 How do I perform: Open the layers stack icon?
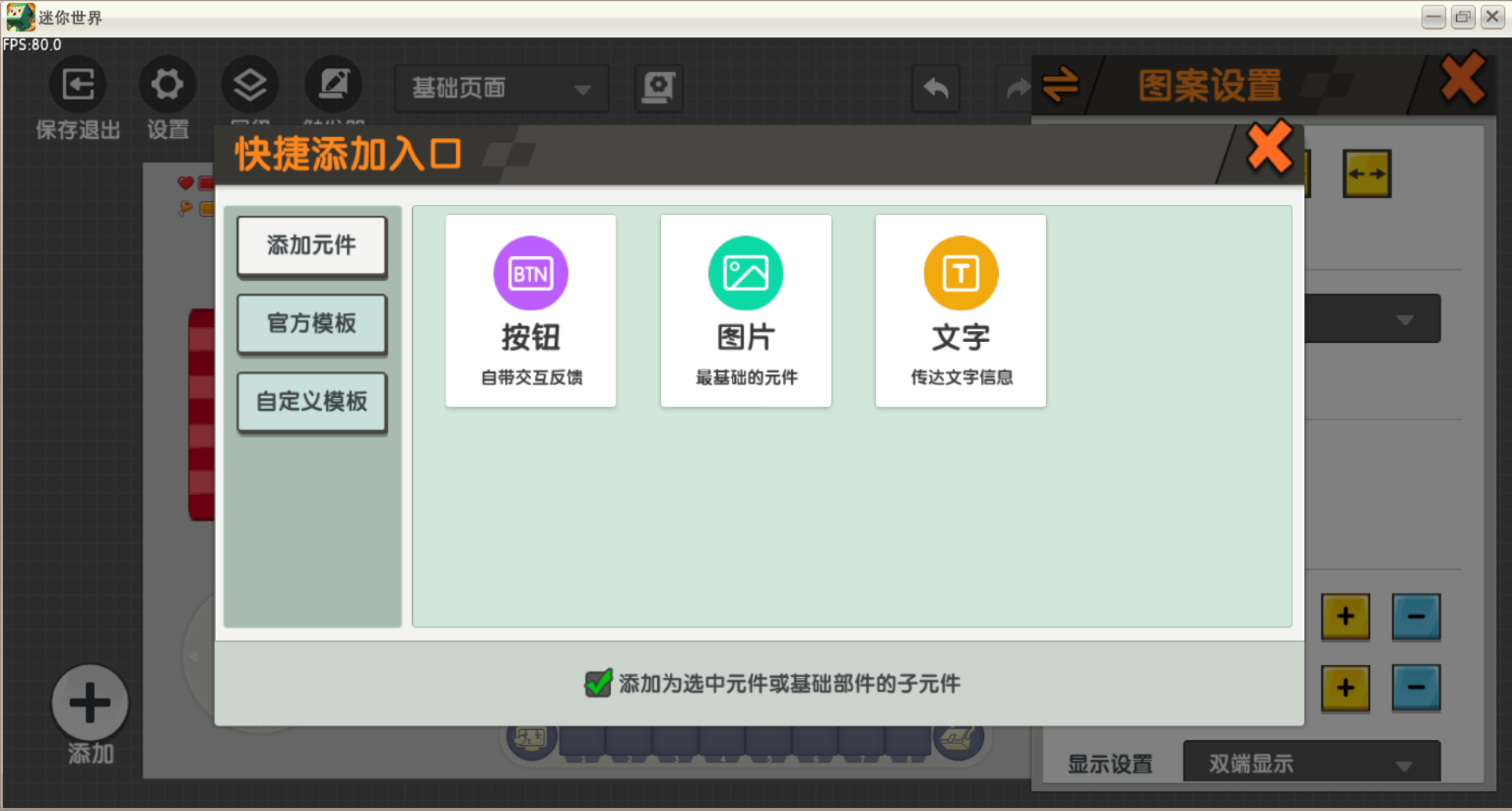click(x=250, y=84)
